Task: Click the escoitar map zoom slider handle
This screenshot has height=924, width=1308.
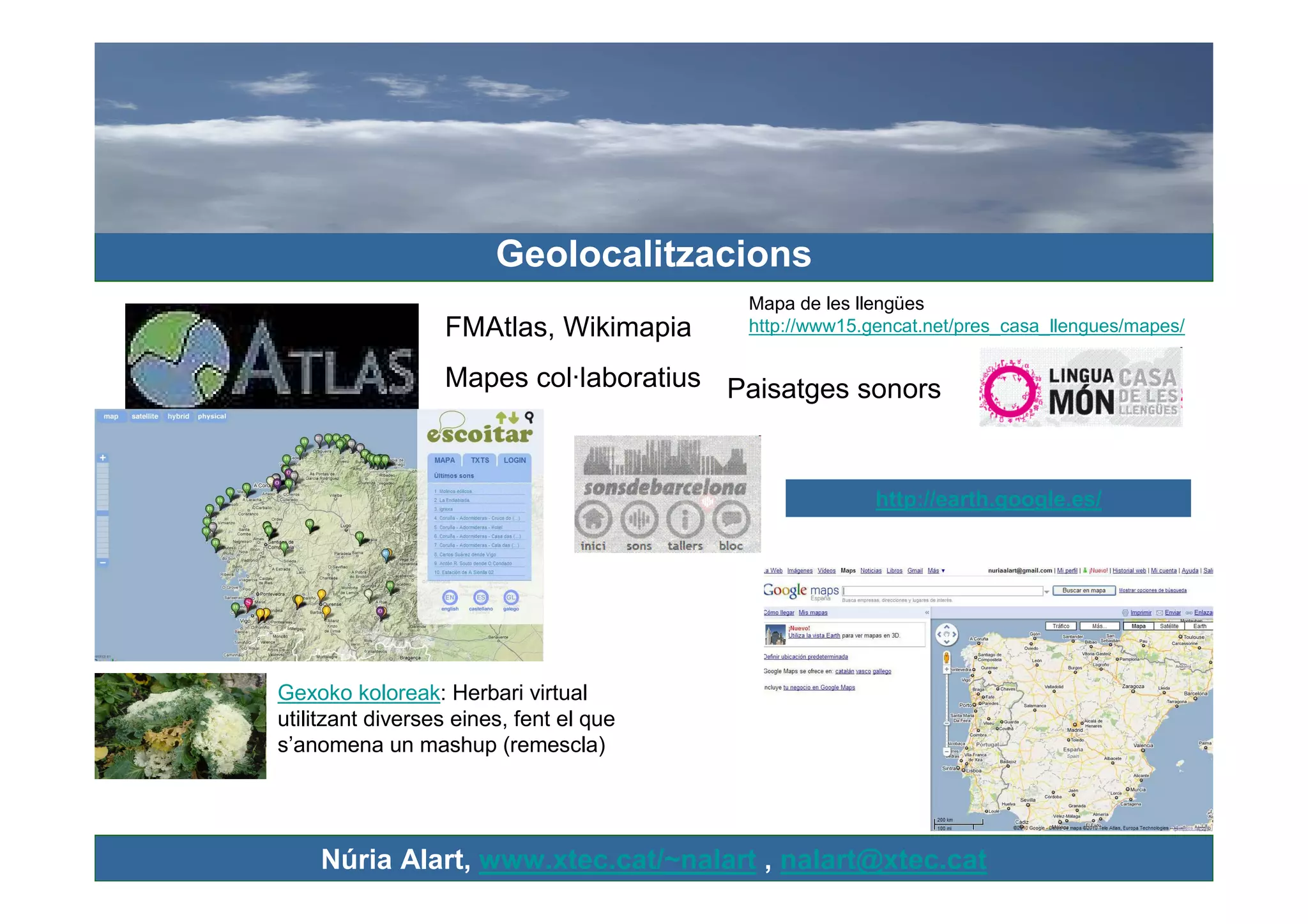Action: tap(103, 512)
